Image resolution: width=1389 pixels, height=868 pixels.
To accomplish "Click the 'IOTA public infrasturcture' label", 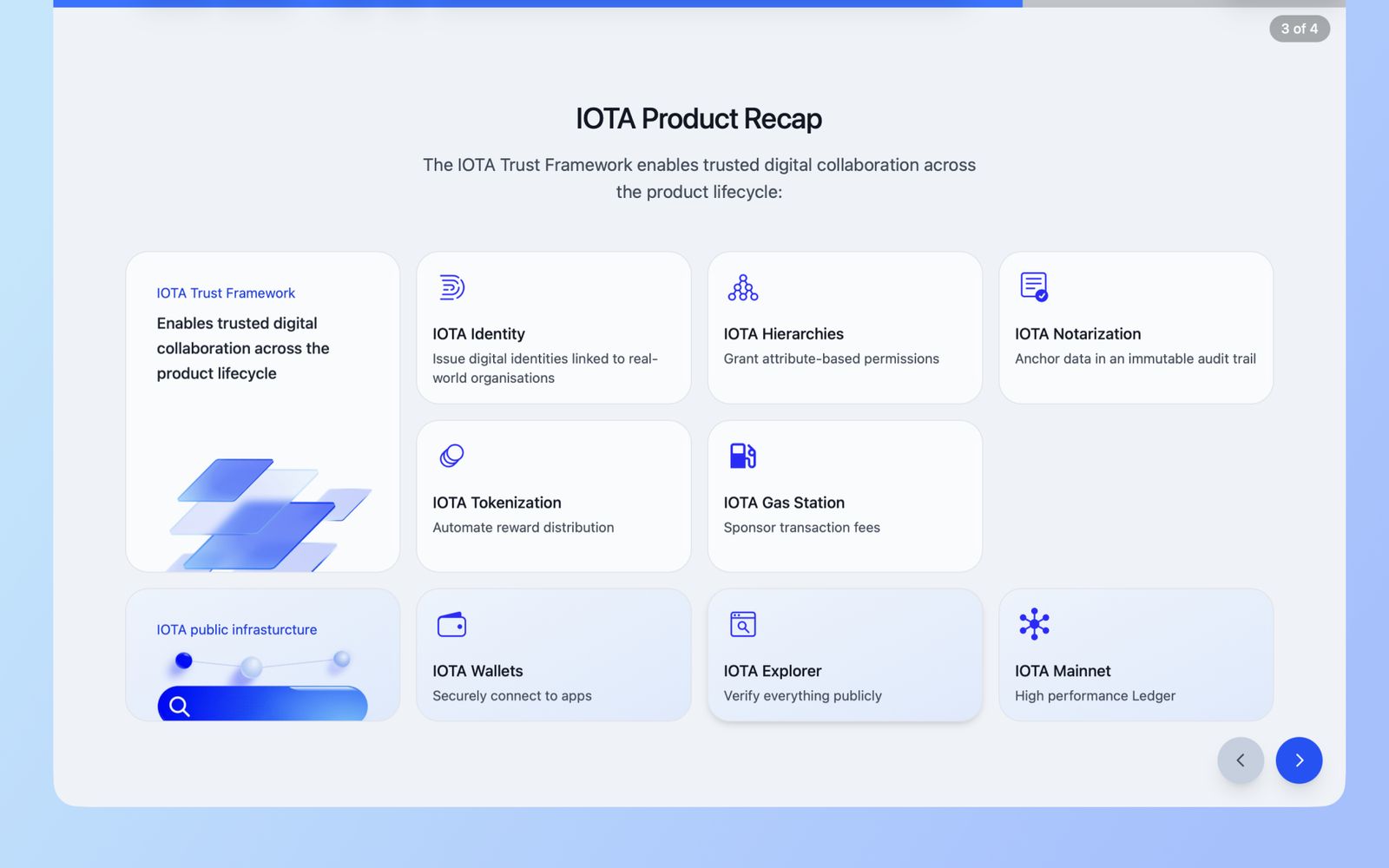I will pos(237,630).
